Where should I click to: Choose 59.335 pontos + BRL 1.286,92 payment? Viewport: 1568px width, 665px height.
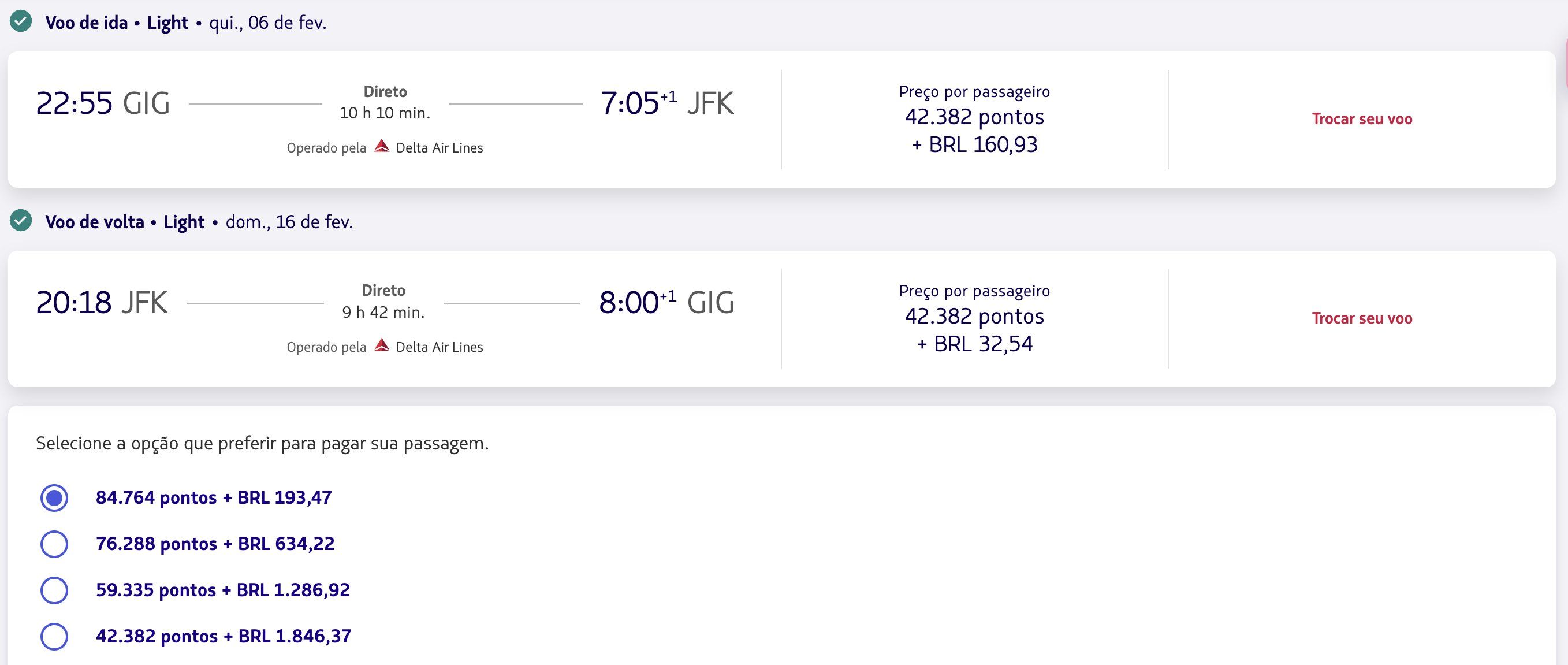click(x=54, y=590)
